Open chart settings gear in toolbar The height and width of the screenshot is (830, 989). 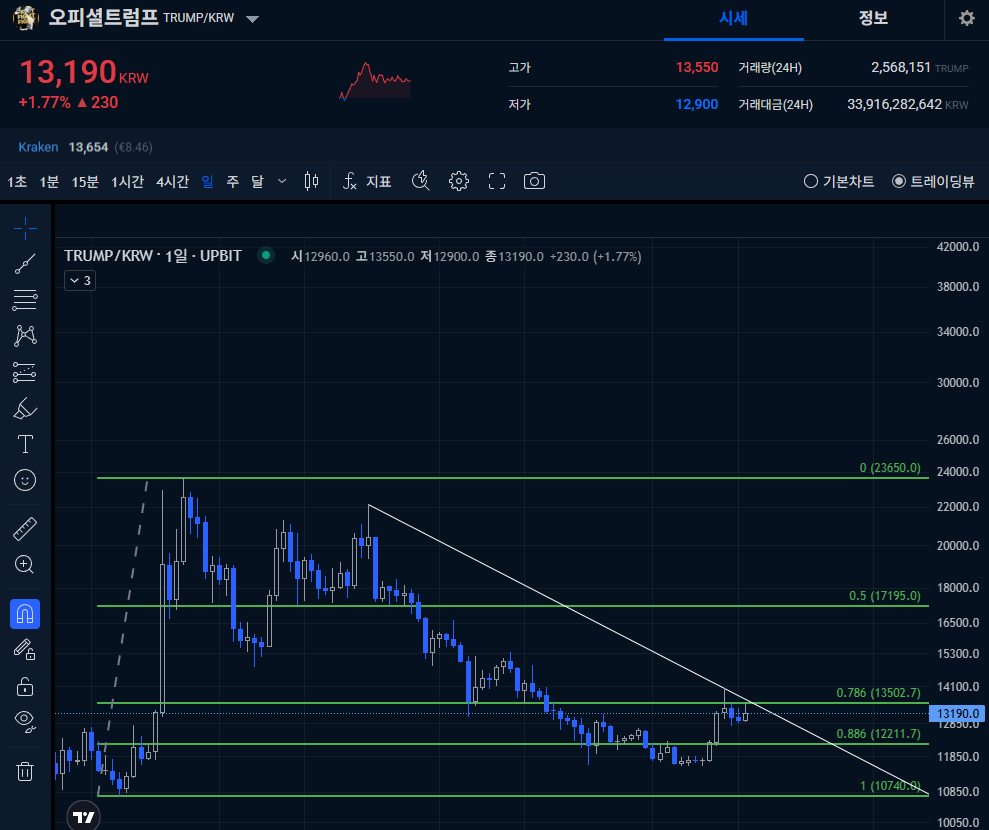pyautogui.click(x=459, y=182)
